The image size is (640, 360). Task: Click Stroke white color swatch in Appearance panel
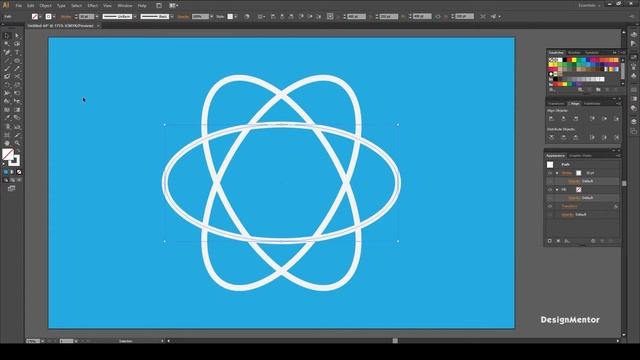pos(578,173)
